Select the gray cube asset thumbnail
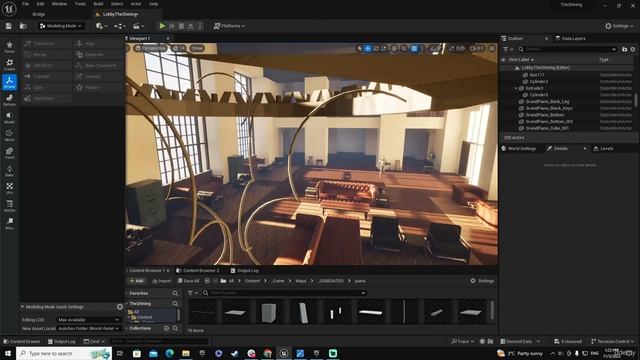This screenshot has height=360, width=640. pyautogui.click(x=269, y=312)
